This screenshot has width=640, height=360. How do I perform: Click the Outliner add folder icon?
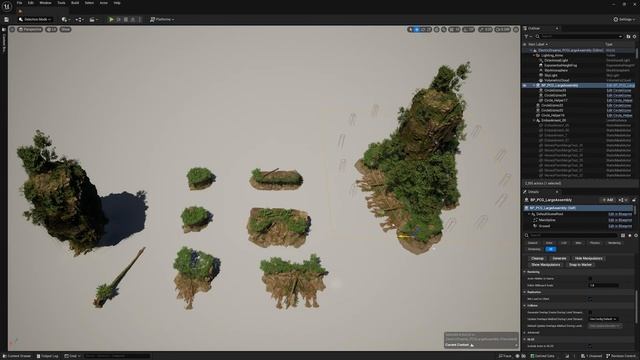tap(628, 36)
